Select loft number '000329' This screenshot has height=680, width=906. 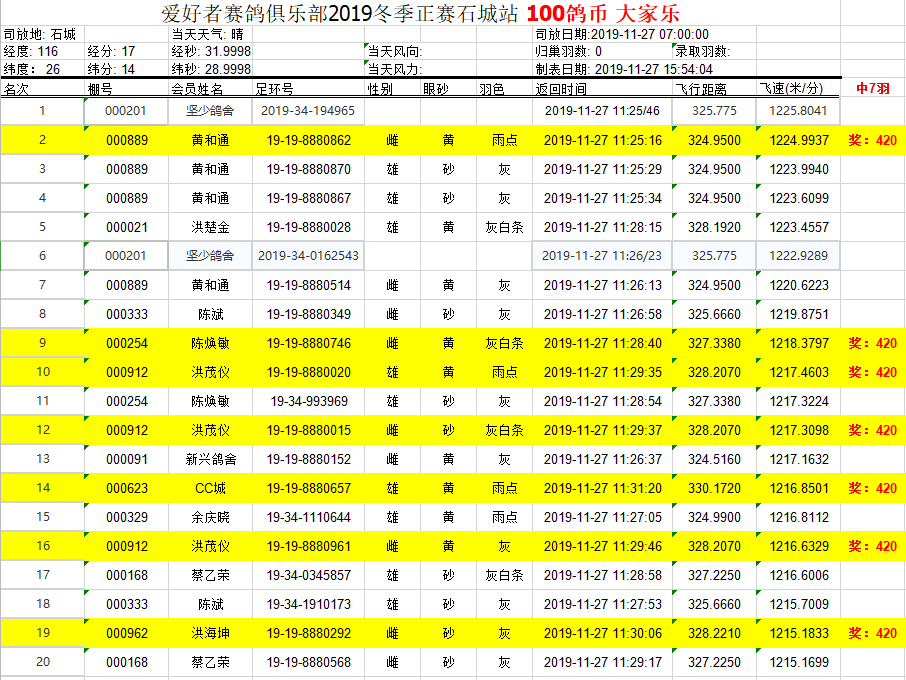[x=127, y=517]
